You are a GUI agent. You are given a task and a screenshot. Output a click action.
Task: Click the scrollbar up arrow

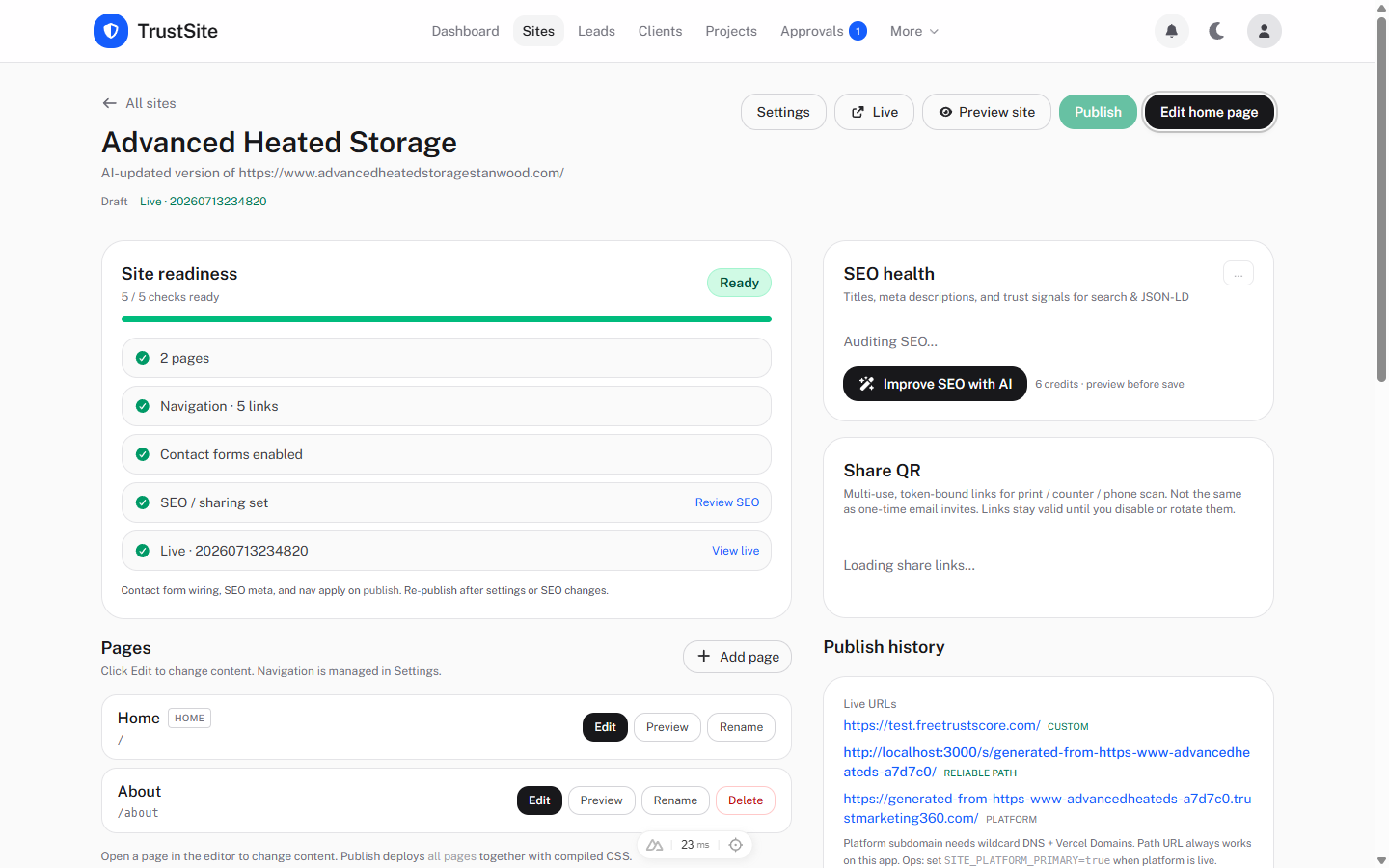click(x=1381, y=7)
